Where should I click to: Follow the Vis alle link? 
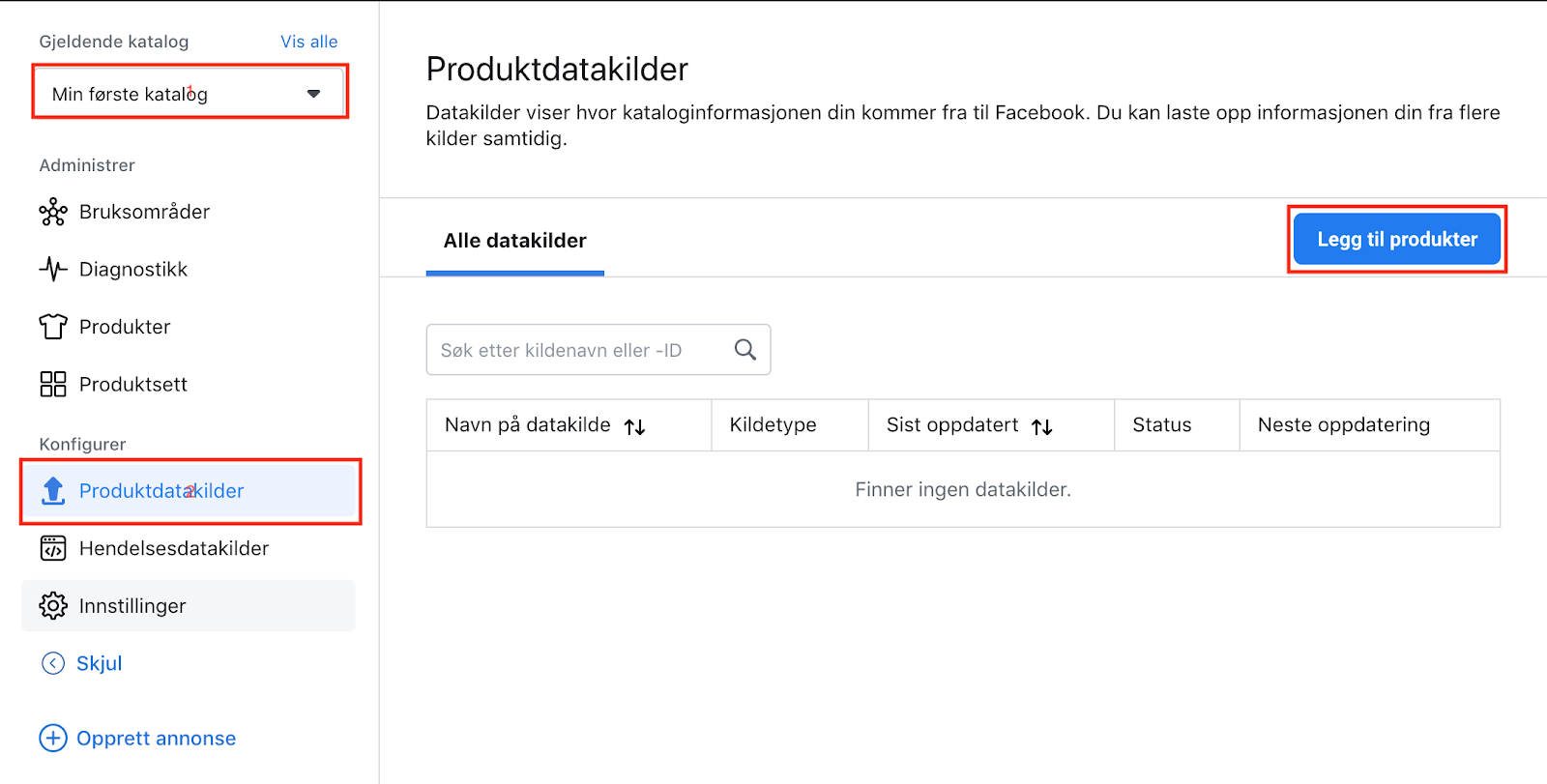click(308, 42)
